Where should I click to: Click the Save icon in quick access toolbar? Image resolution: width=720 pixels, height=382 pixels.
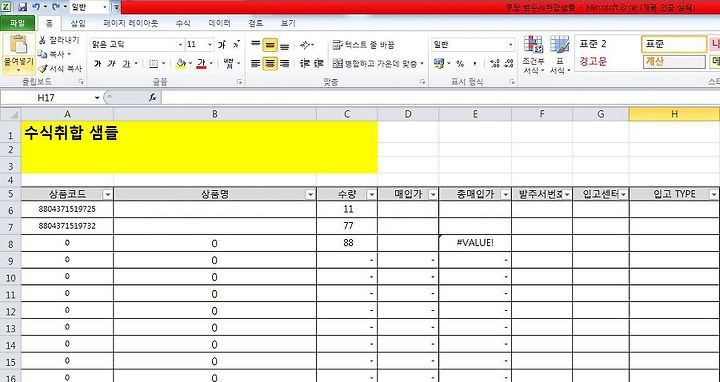[x=22, y=7]
